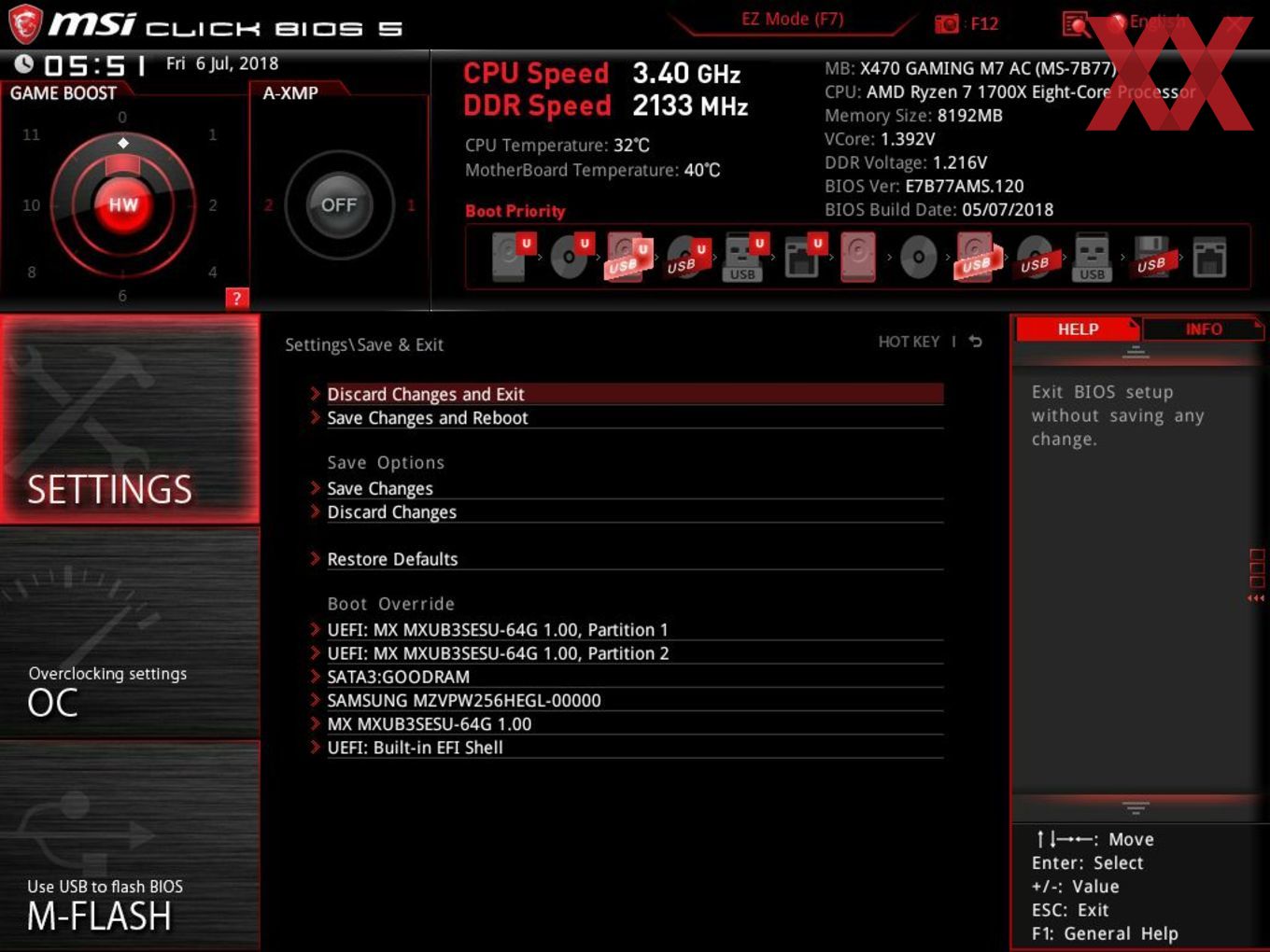Click the CPU Speed 3.40 GHz value

coord(686,73)
